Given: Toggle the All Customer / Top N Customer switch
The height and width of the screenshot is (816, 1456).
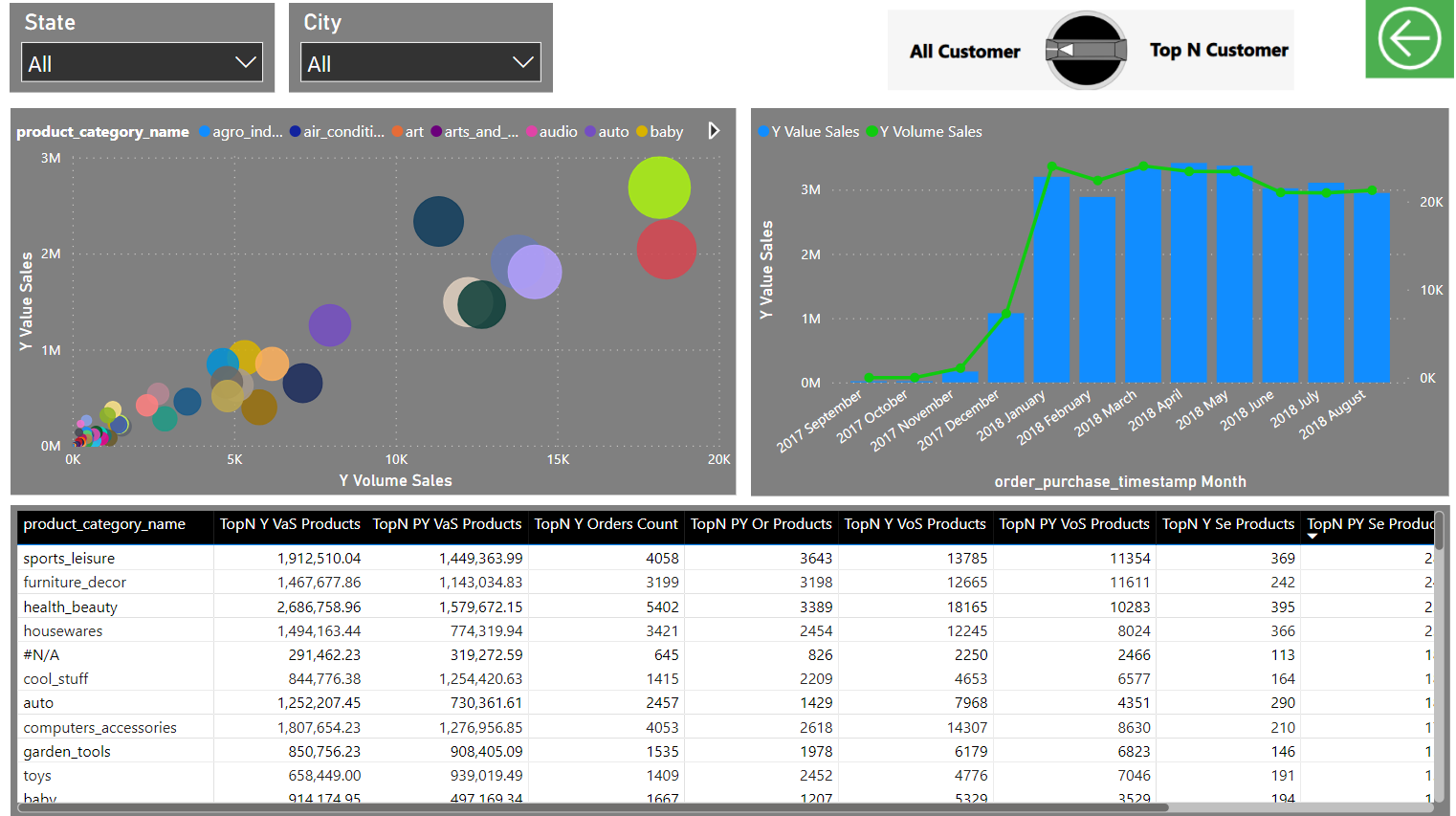Looking at the screenshot, I should [1086, 50].
